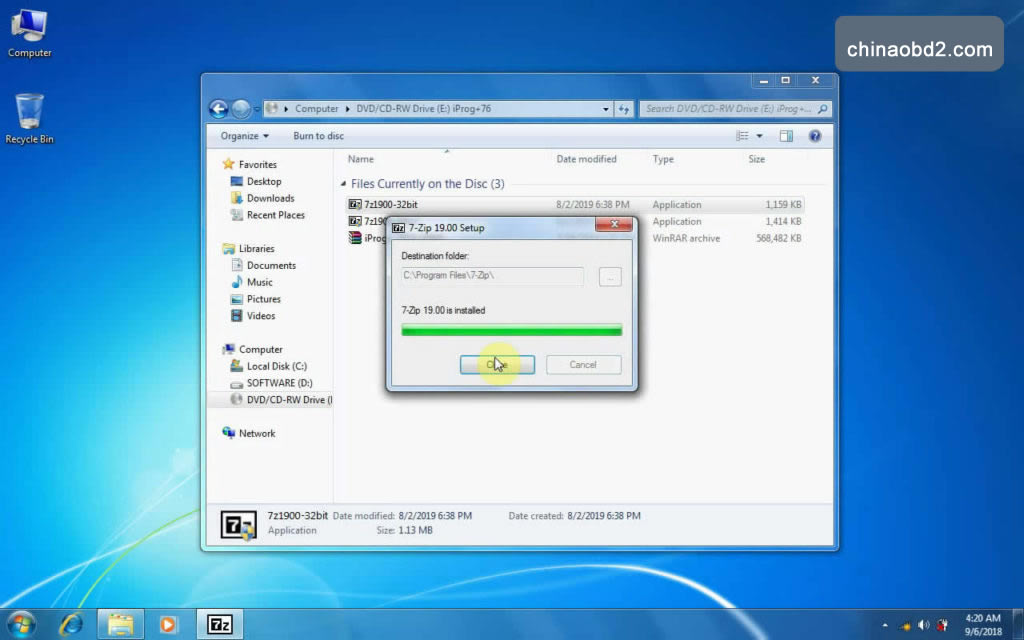Open Windows Explorer taskbar icon
The image size is (1024, 640).
[121, 625]
